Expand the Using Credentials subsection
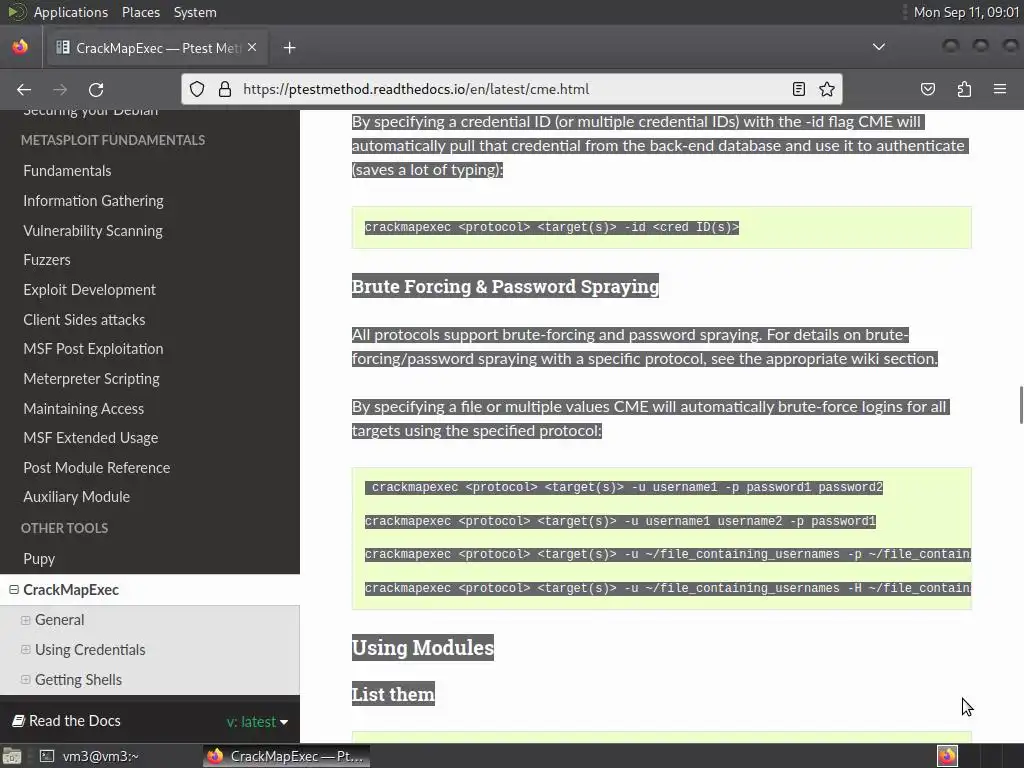The image size is (1024, 768). pyautogui.click(x=25, y=650)
